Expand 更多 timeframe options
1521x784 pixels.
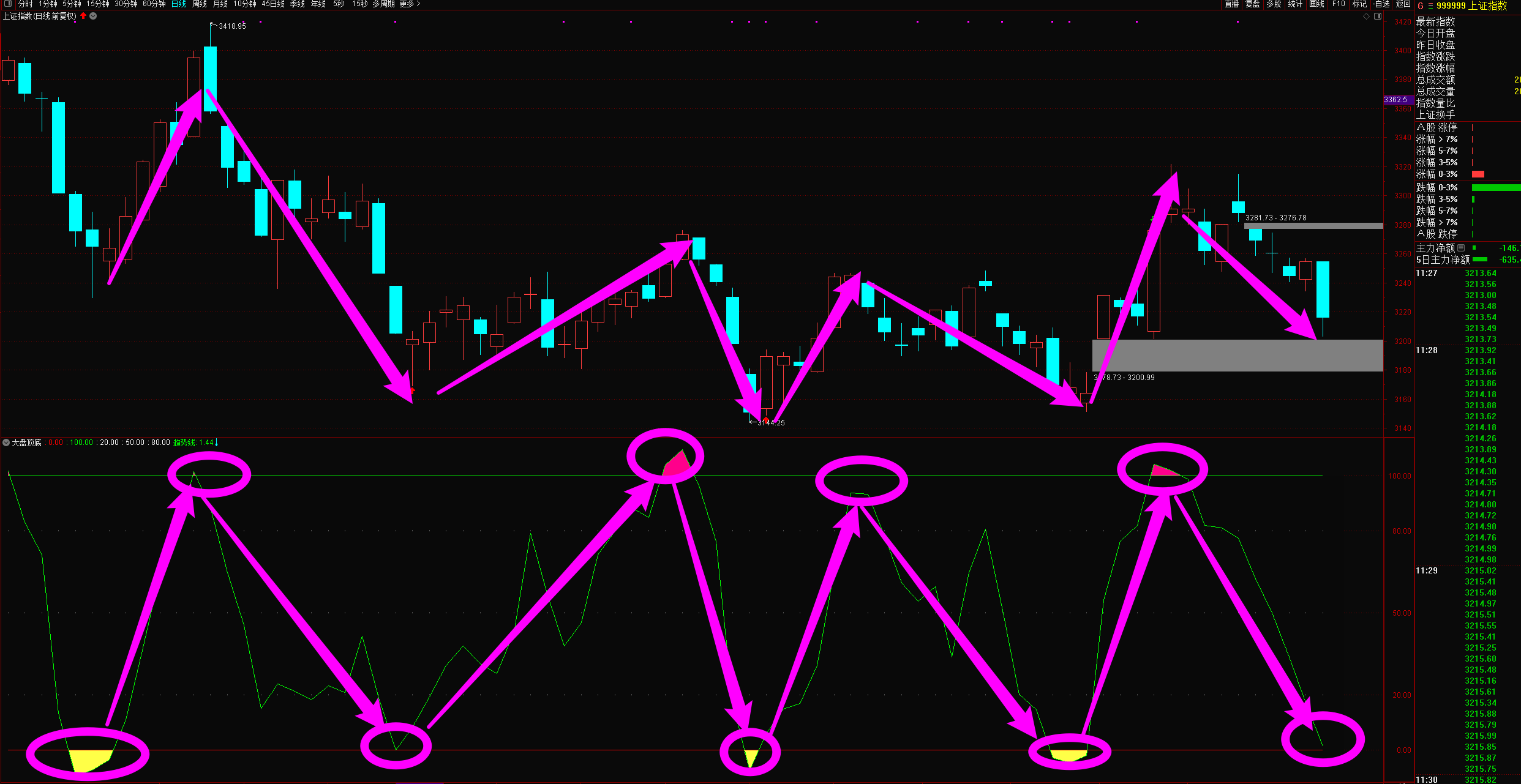point(410,4)
